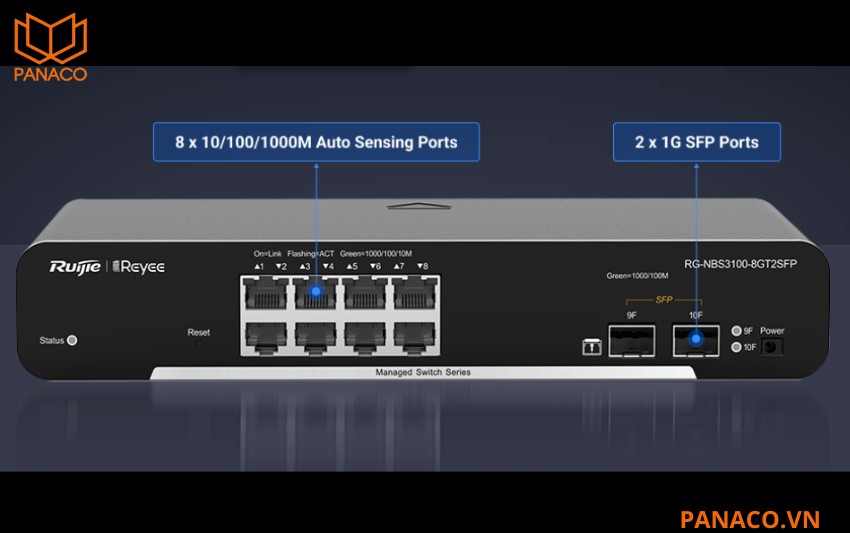
Task: Click the Reyee brand logo
Action: tap(138, 267)
